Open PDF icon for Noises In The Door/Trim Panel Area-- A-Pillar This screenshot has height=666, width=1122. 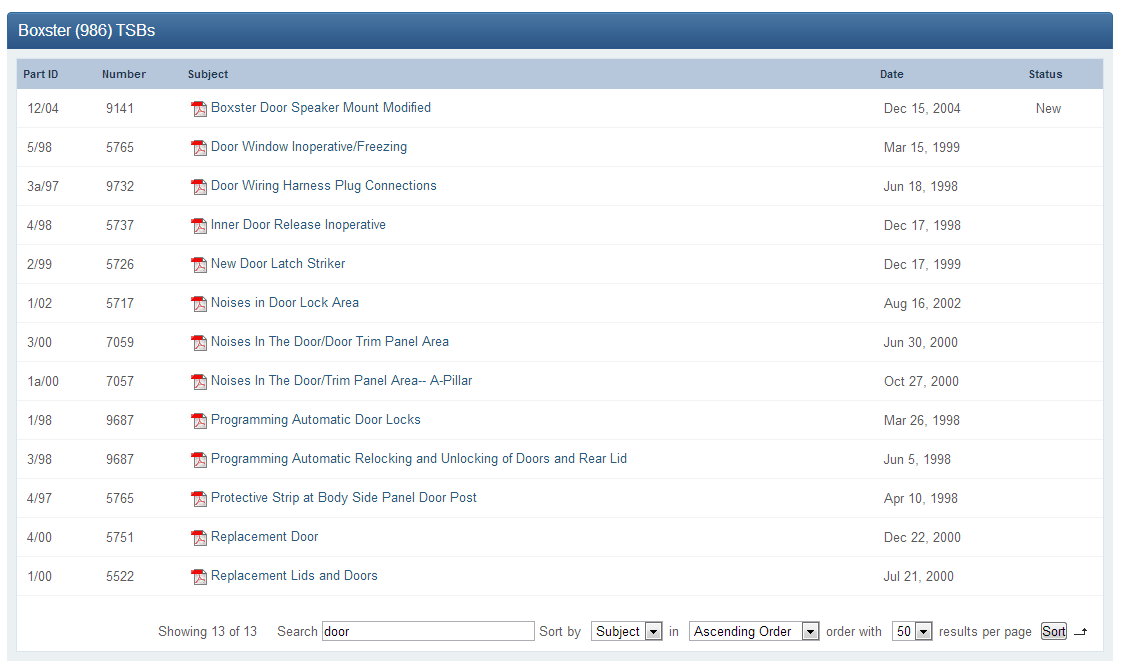pos(199,382)
